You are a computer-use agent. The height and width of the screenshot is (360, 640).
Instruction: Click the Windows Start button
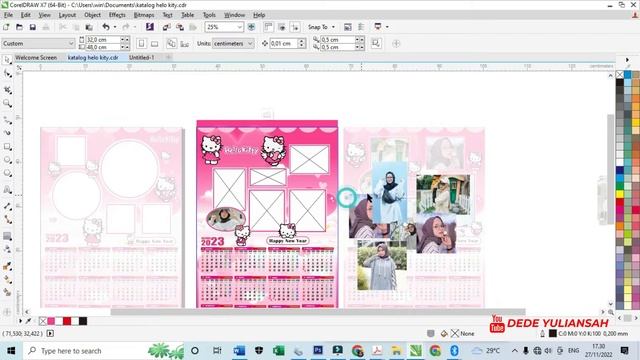(11, 351)
